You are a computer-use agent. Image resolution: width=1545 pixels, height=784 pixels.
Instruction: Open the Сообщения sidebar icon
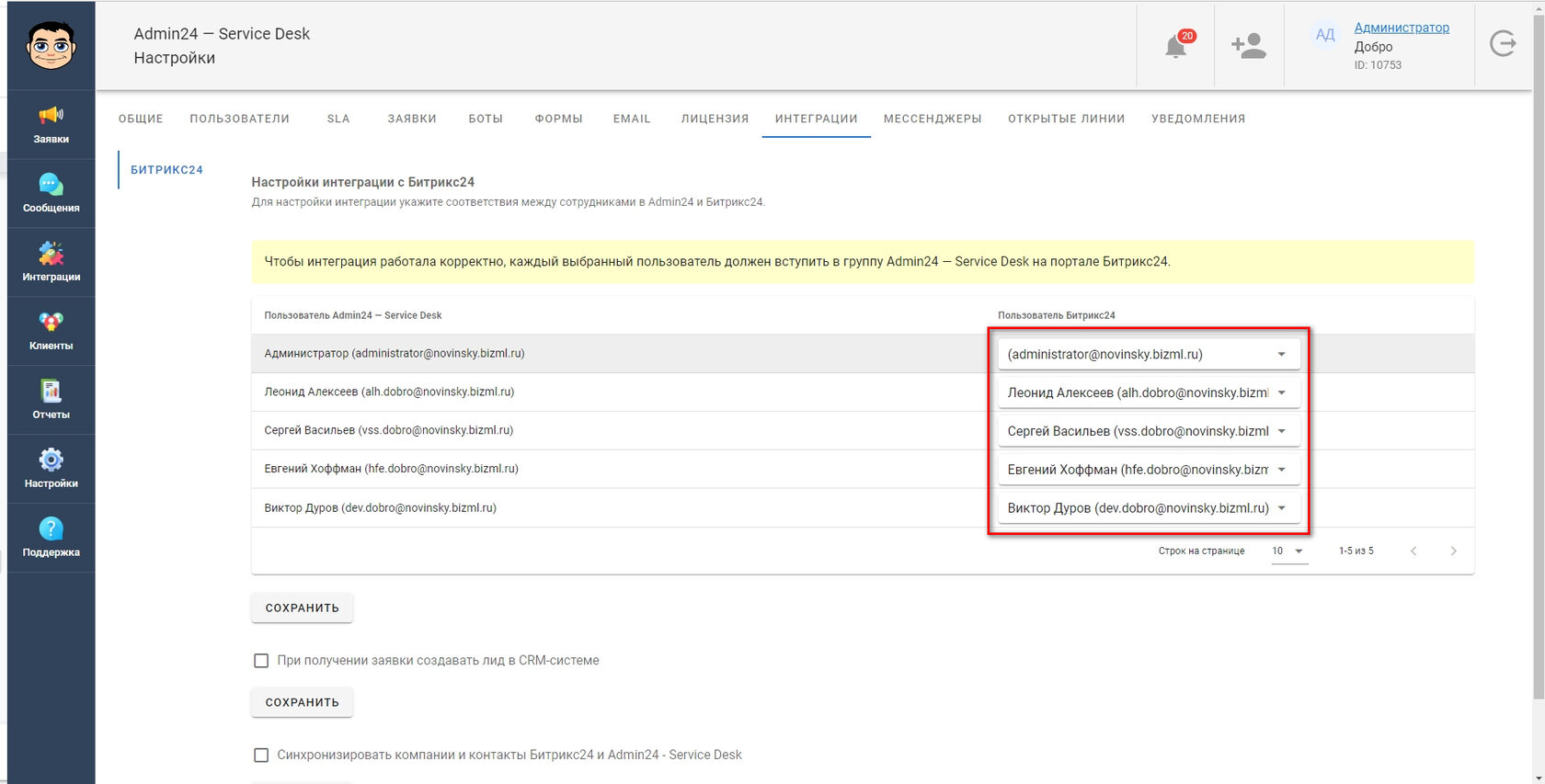(51, 194)
